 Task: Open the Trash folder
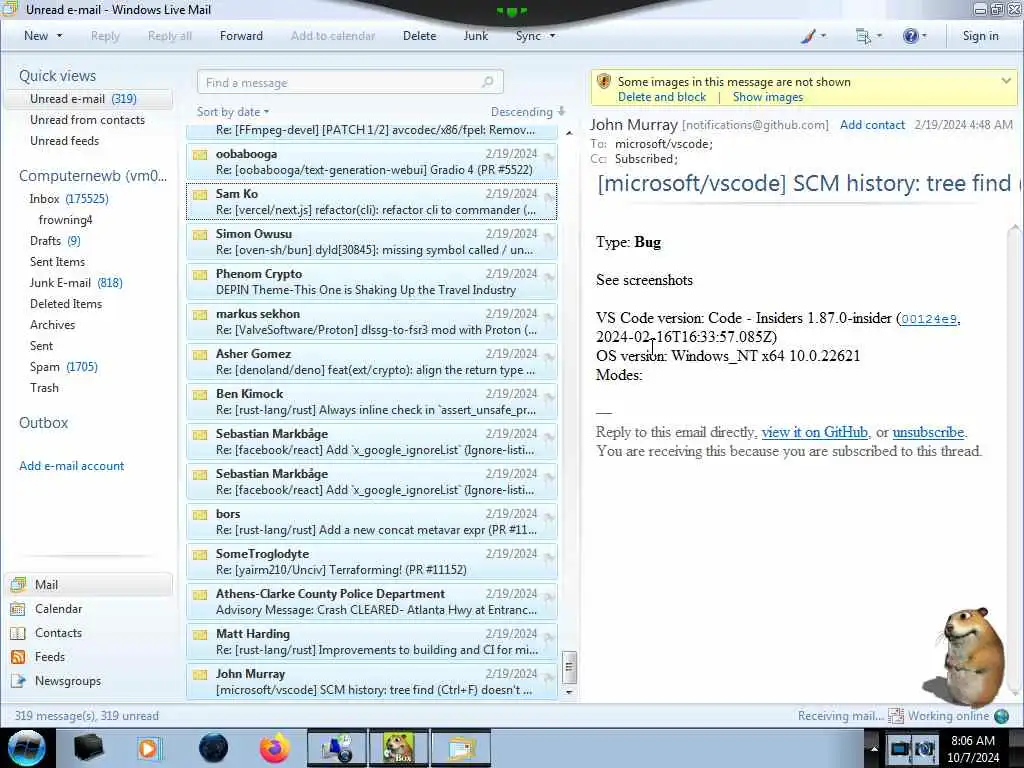pyautogui.click(x=44, y=387)
